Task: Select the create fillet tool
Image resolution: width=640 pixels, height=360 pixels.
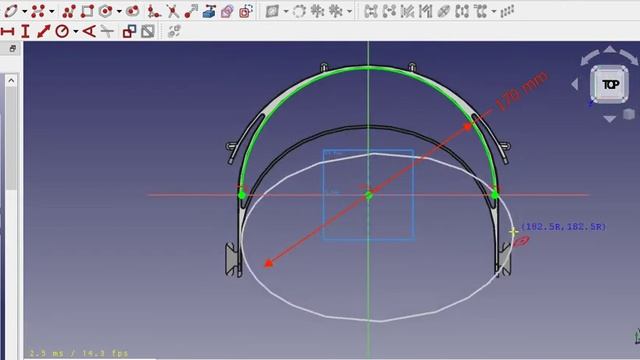Action: [154, 11]
